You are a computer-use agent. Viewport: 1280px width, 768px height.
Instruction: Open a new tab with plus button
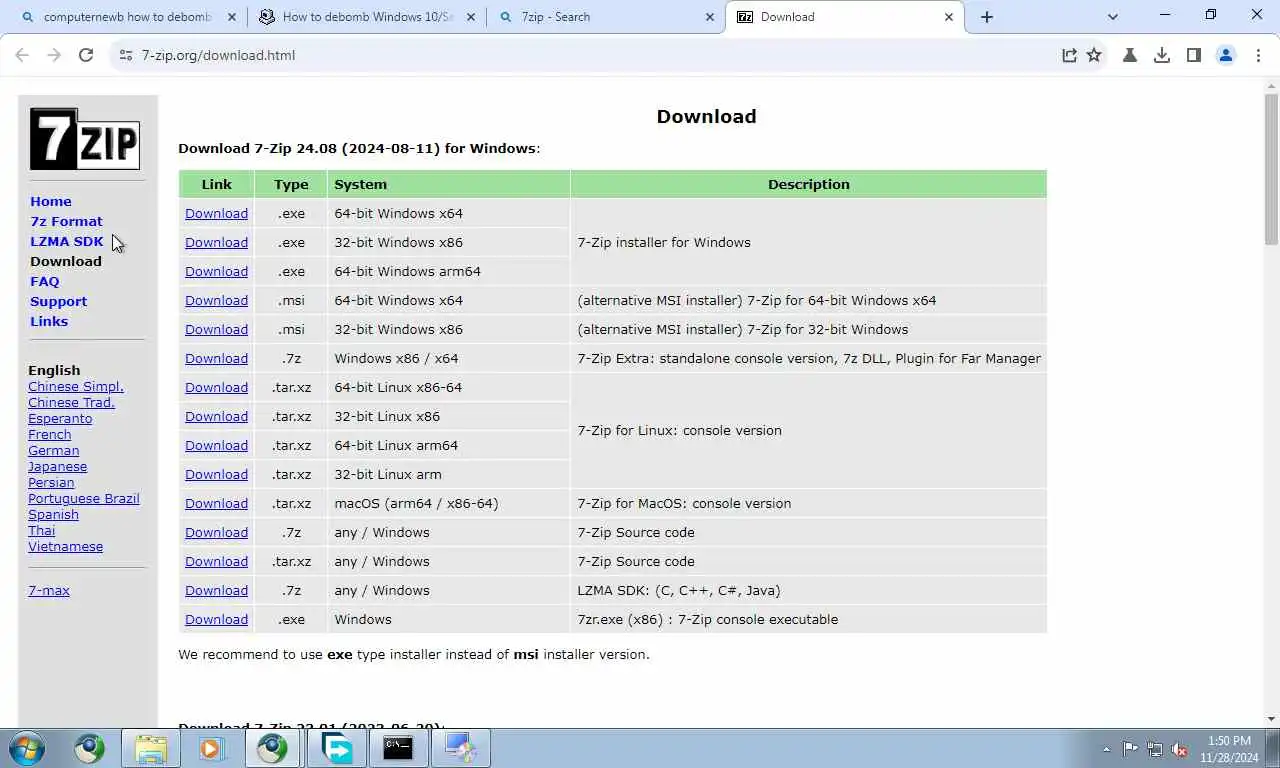click(987, 17)
